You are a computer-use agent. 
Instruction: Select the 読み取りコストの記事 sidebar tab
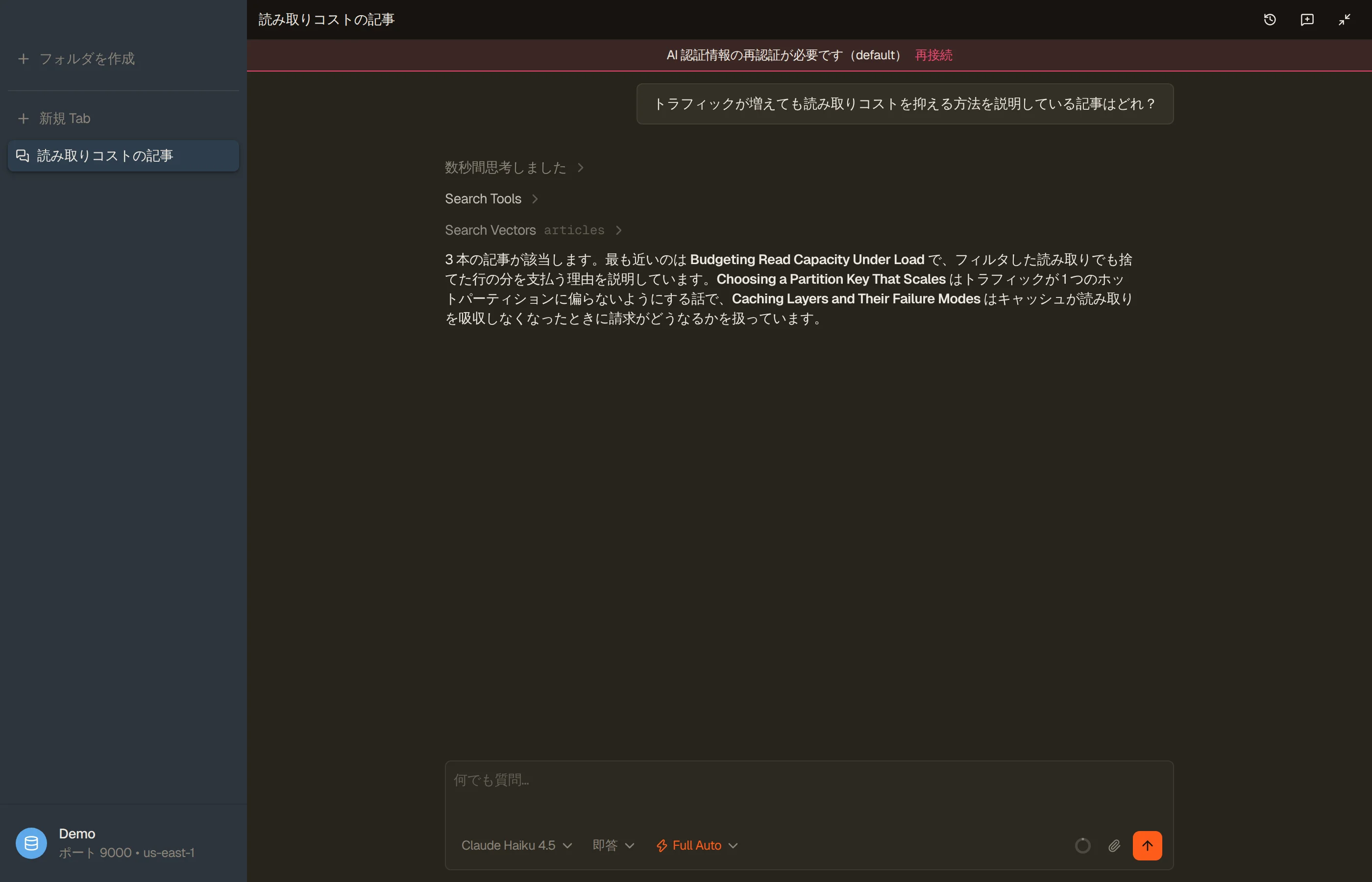coord(123,156)
